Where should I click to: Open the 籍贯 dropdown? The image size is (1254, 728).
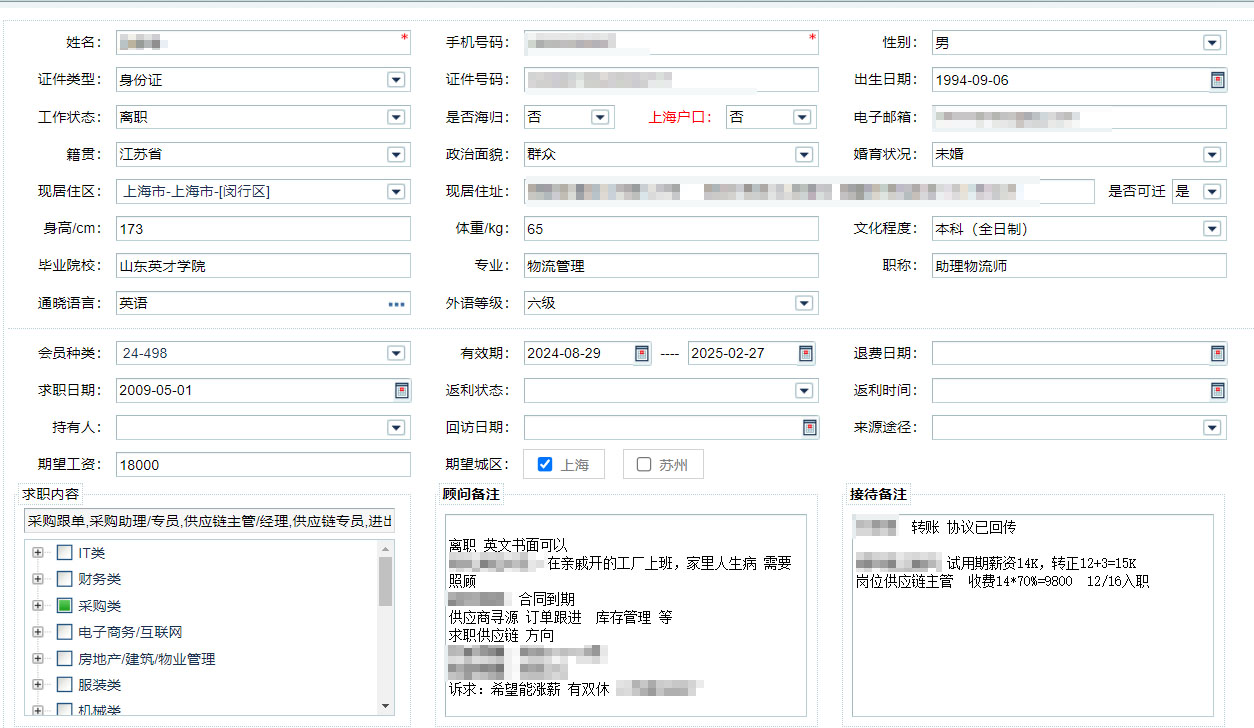pyautogui.click(x=396, y=155)
